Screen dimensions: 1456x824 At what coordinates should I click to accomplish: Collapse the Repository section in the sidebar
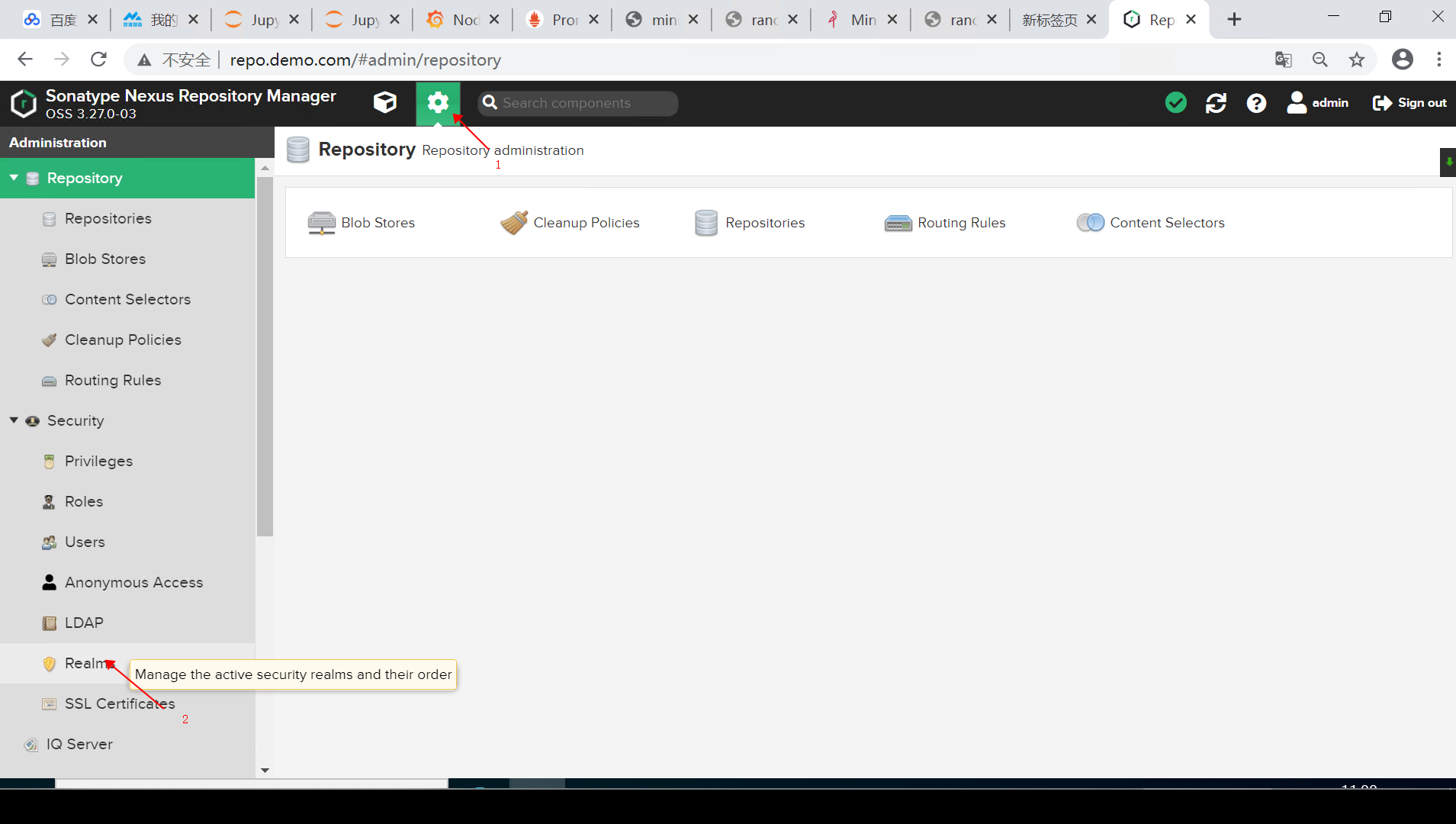(13, 178)
